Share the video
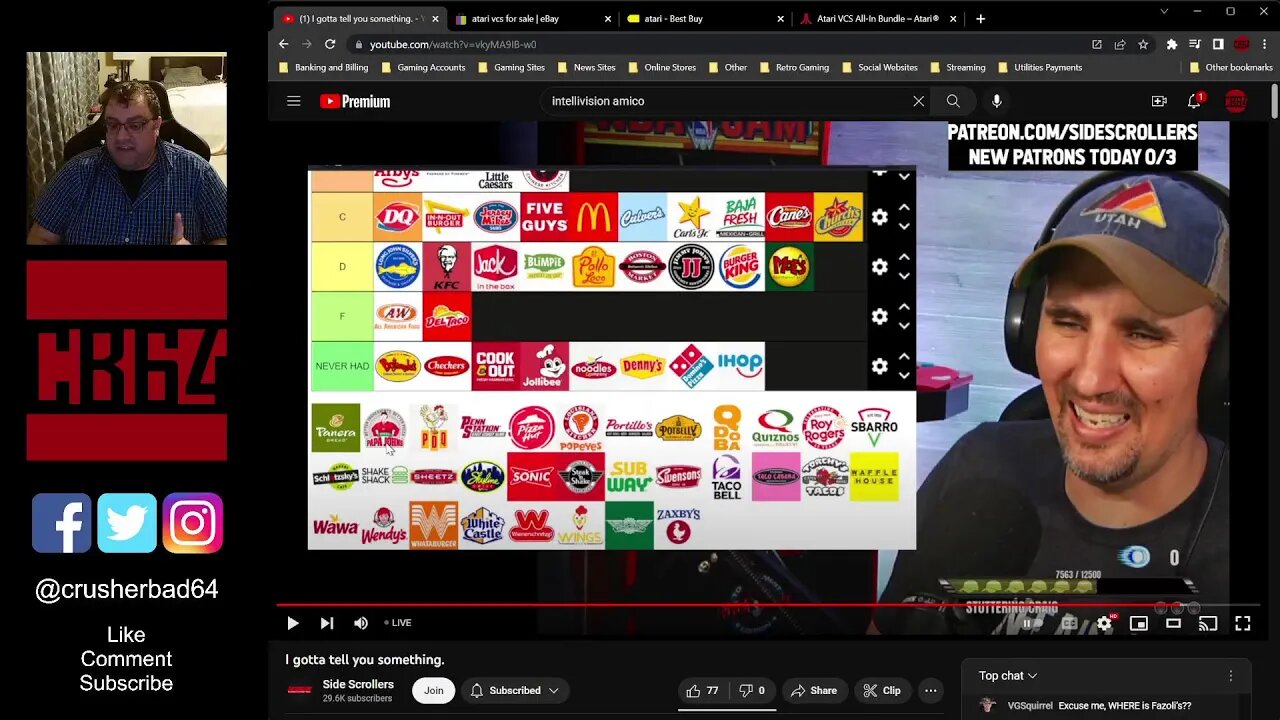The width and height of the screenshot is (1280, 720). point(813,690)
